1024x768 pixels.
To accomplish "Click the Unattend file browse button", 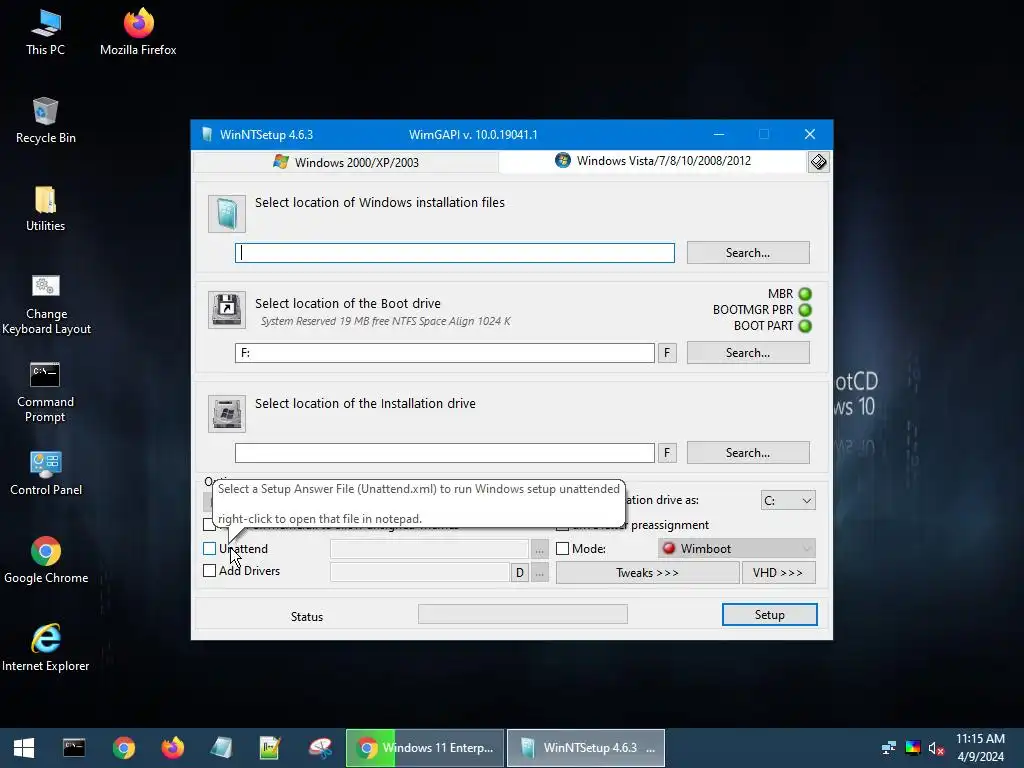I will [539, 550].
